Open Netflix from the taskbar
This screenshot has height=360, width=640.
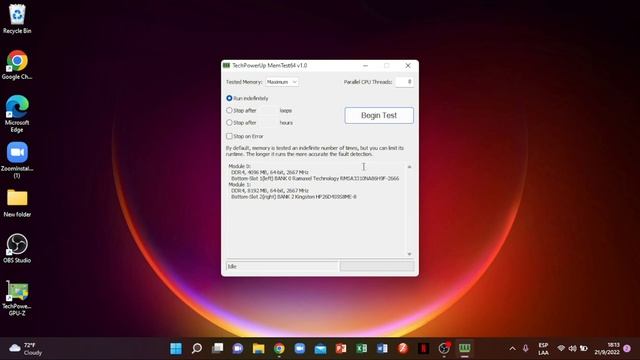pos(423,348)
